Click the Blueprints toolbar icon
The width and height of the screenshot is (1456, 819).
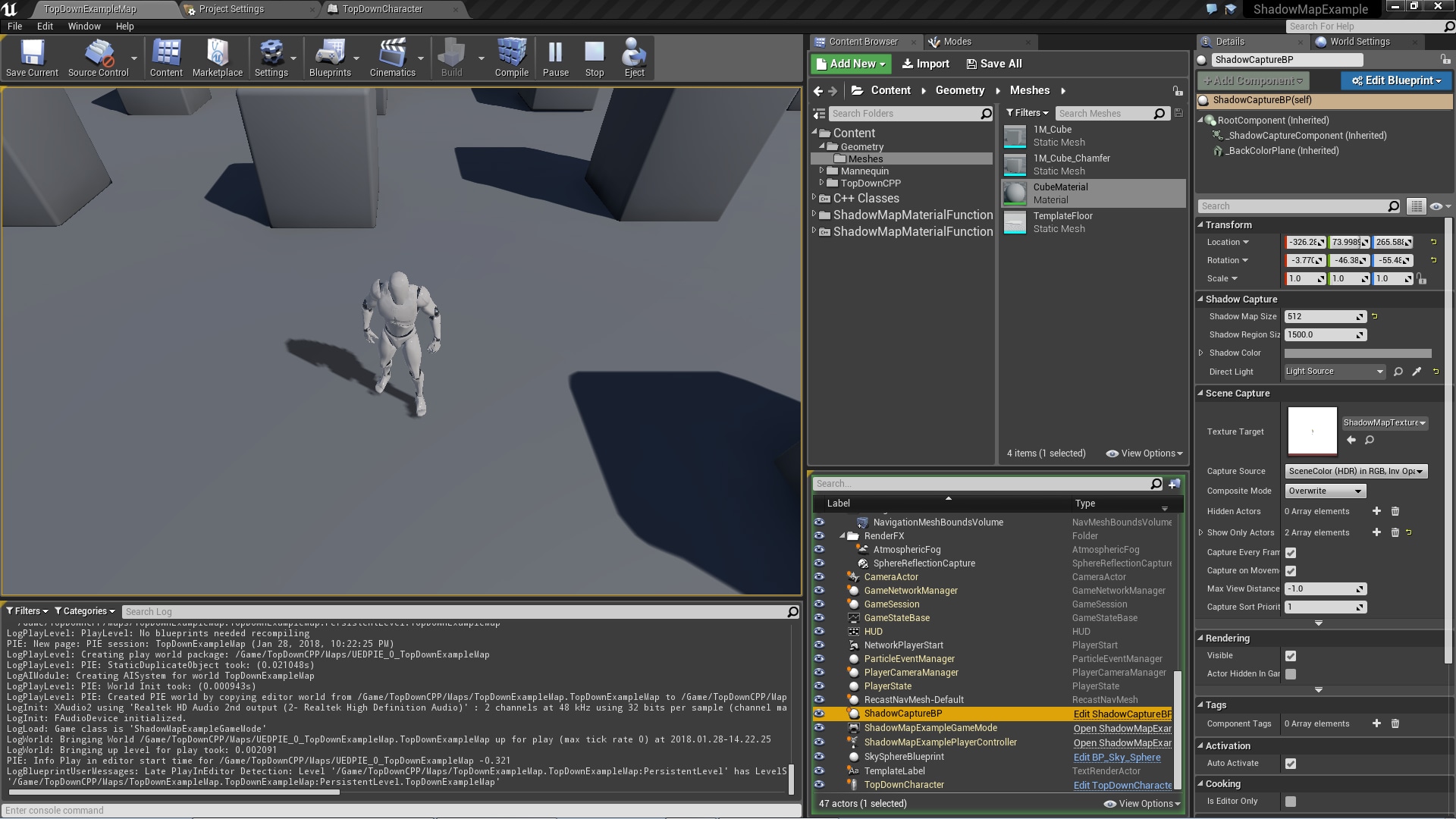330,58
